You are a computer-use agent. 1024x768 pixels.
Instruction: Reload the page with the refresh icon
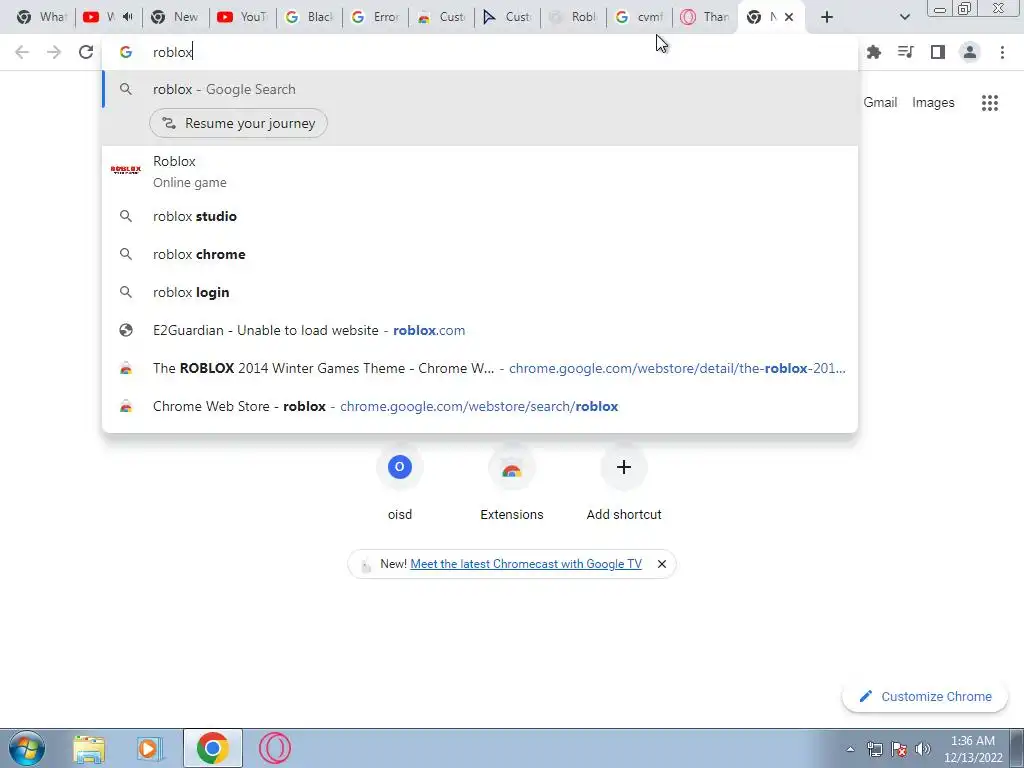[86, 52]
